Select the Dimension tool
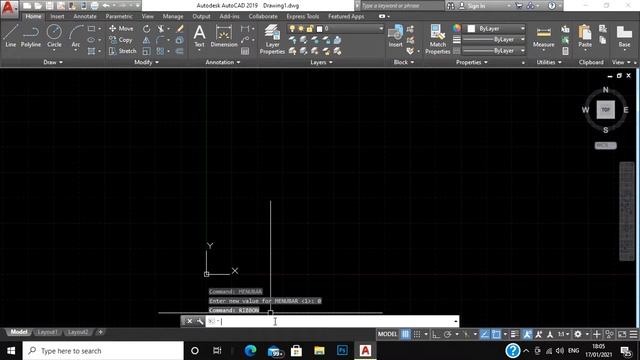Screen dimensions: 640x360 pyautogui.click(x=224, y=36)
